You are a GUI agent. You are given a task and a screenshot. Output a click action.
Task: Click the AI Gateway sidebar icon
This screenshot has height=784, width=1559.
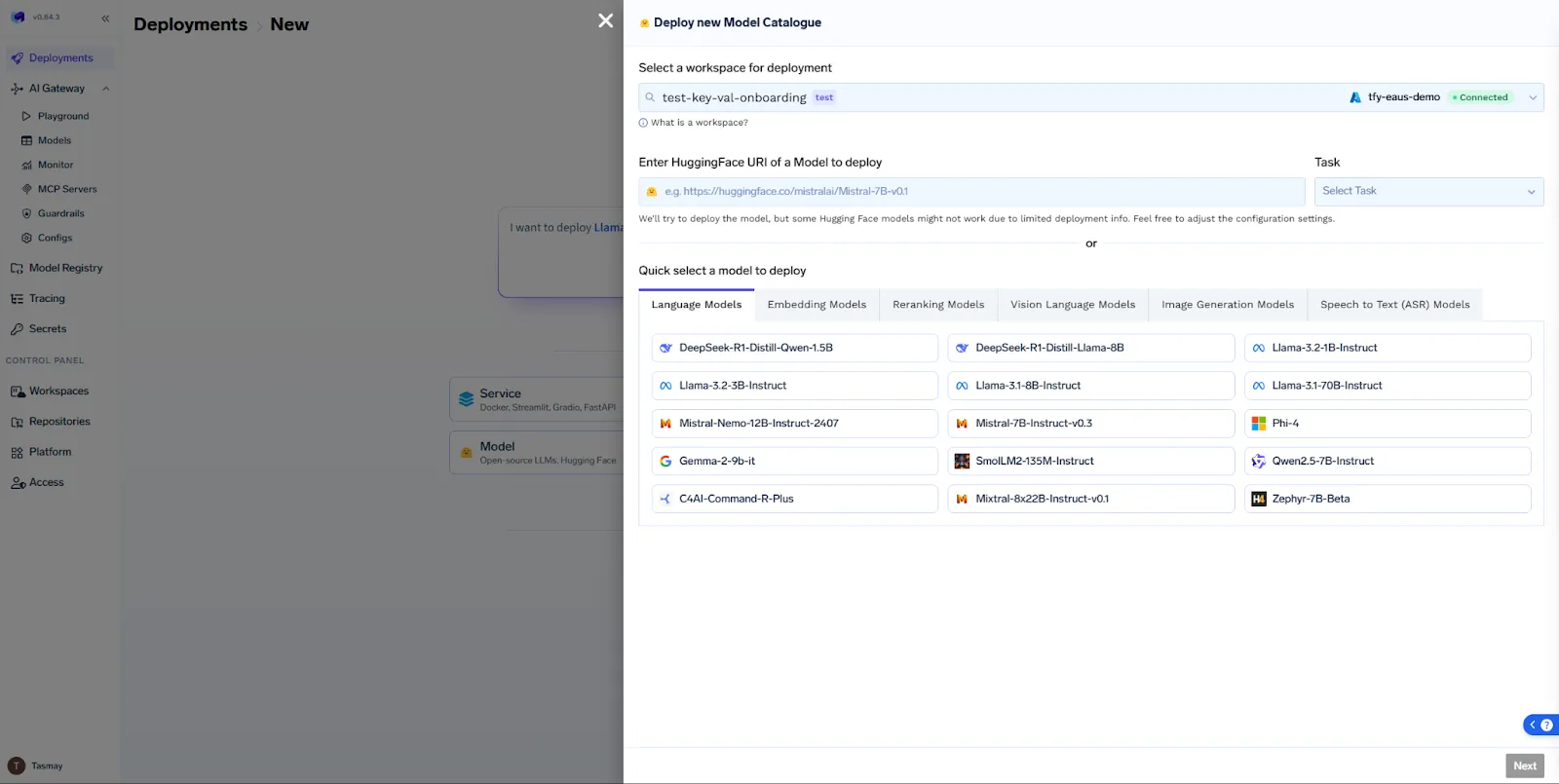(x=17, y=89)
